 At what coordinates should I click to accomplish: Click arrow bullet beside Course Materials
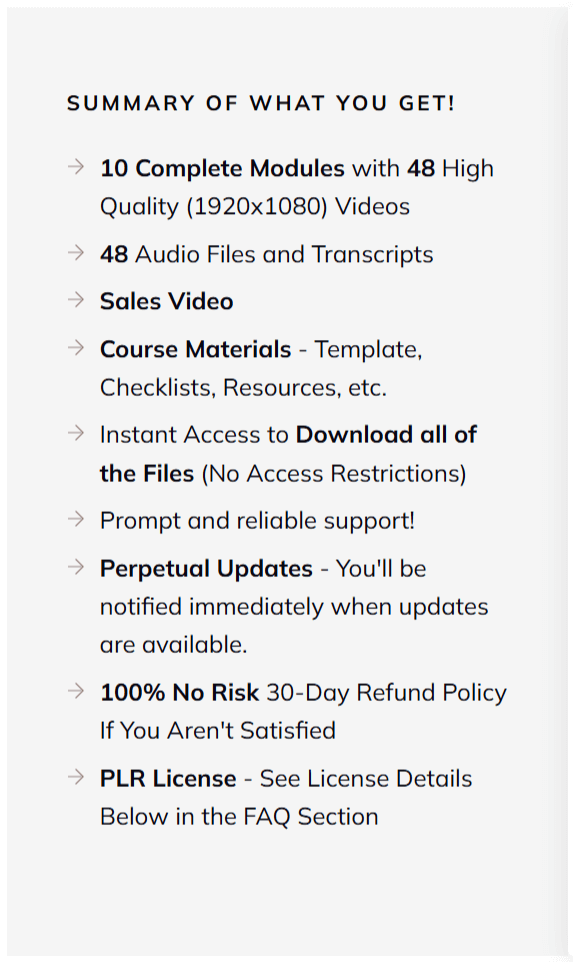point(75,348)
